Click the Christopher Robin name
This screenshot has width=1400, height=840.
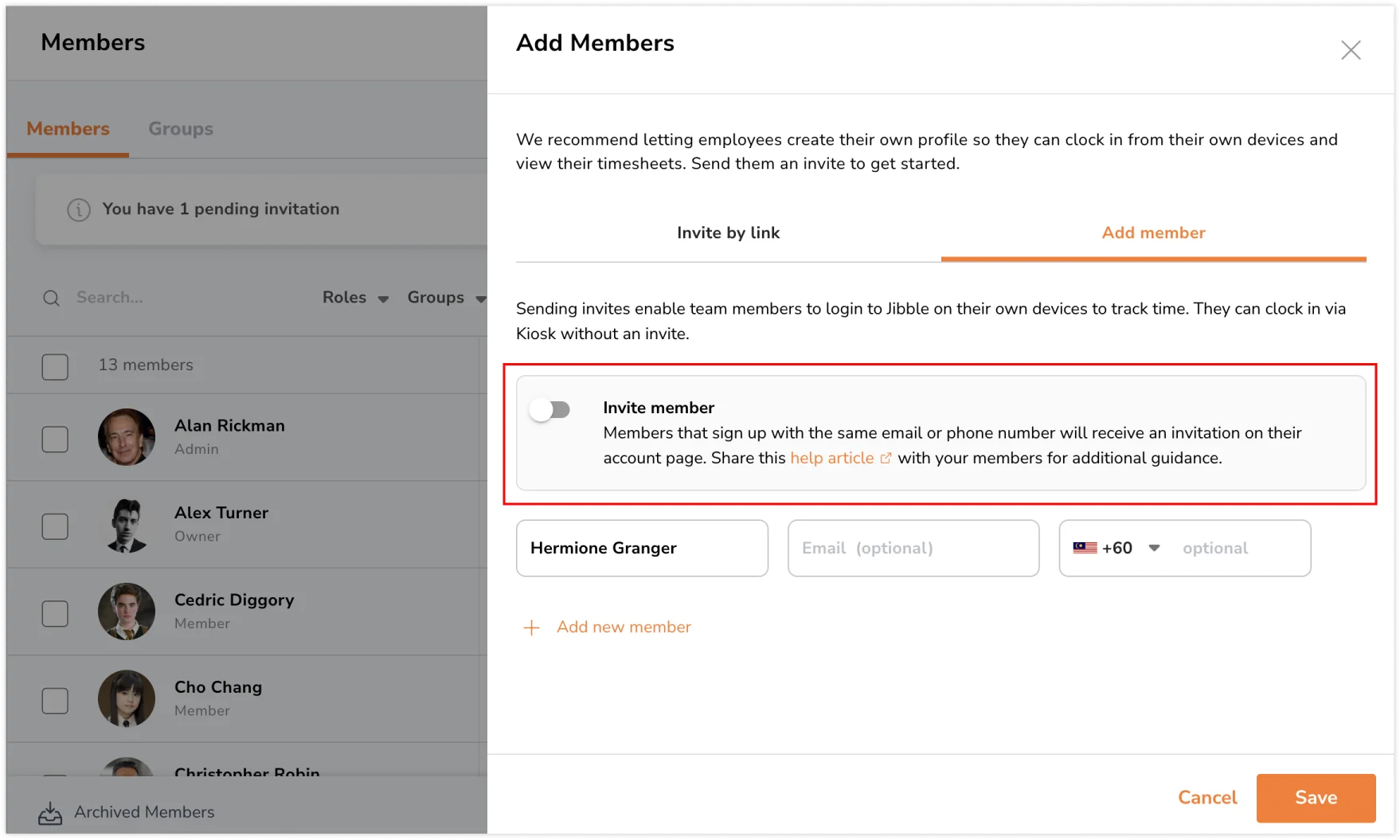tap(247, 771)
